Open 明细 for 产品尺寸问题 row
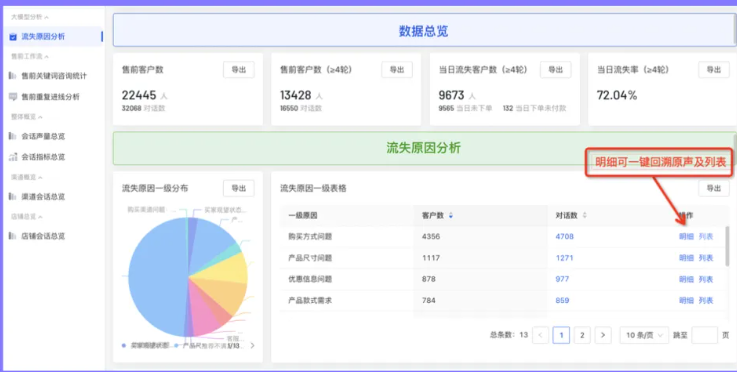This screenshot has height=372, width=737. click(x=686, y=258)
